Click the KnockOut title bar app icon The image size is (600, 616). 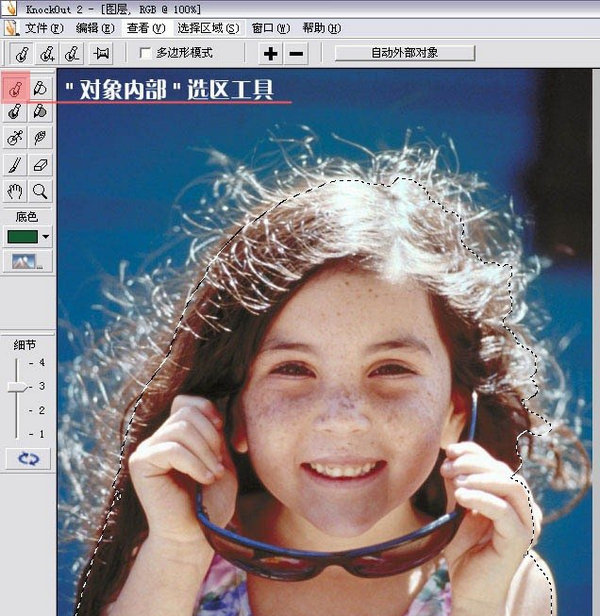(9, 9)
